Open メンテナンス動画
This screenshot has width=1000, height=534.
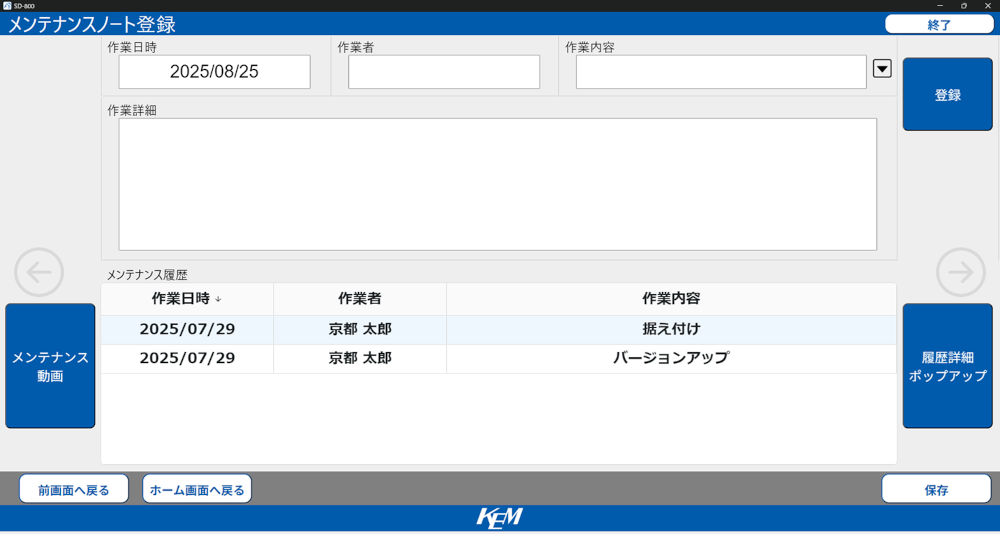click(50, 366)
